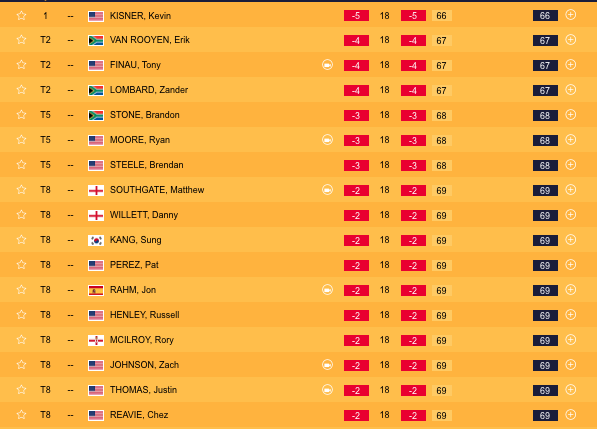The height and width of the screenshot is (429, 597).
Task: Click South Korea flag next to KANG, Sung
Action: [96, 240]
